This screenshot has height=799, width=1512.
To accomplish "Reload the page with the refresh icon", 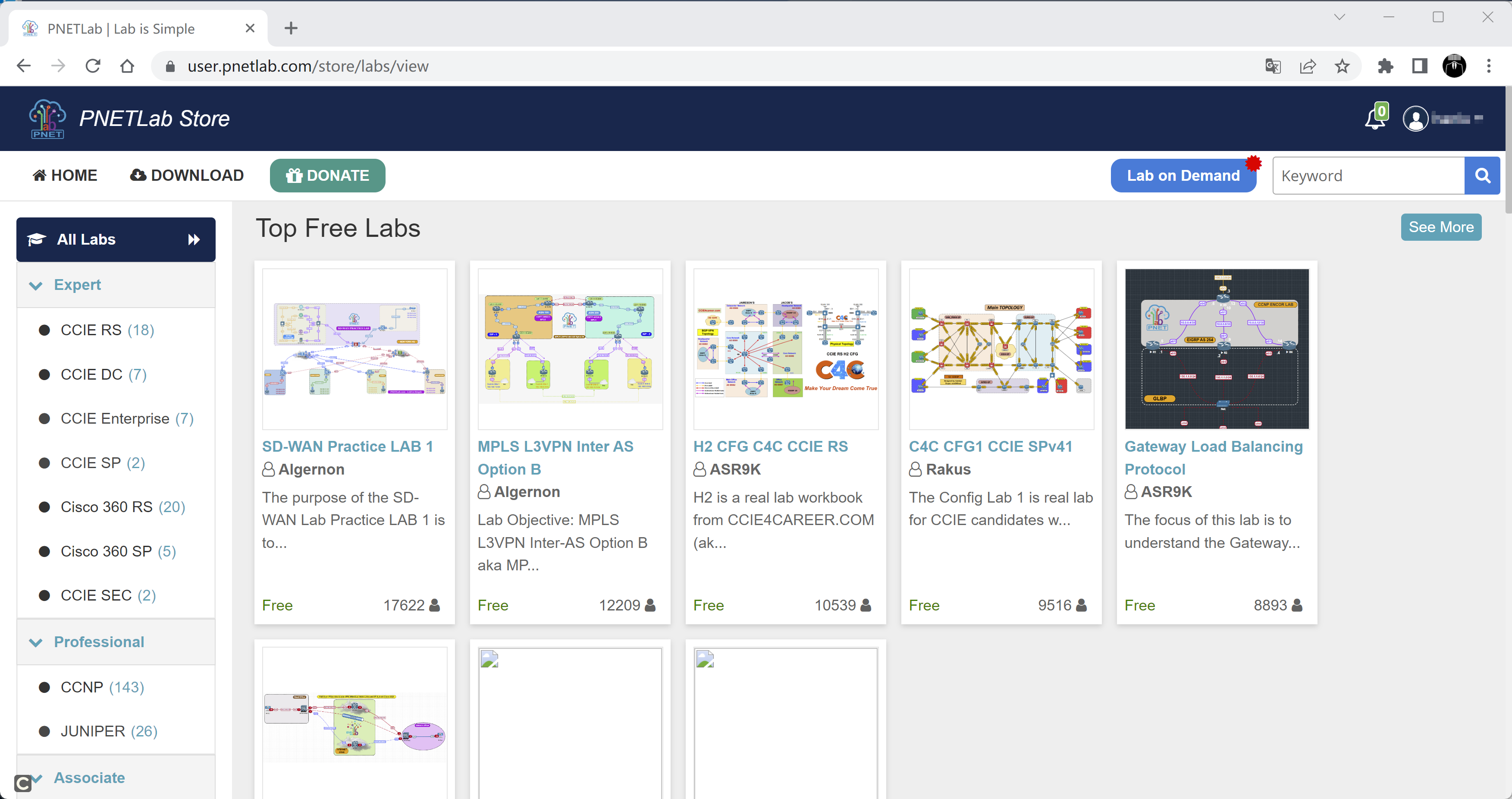I will click(93, 66).
